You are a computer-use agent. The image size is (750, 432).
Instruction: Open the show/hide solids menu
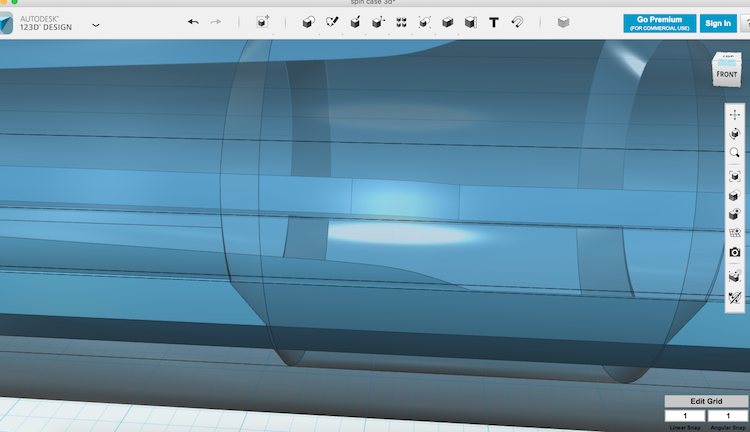coord(735,214)
